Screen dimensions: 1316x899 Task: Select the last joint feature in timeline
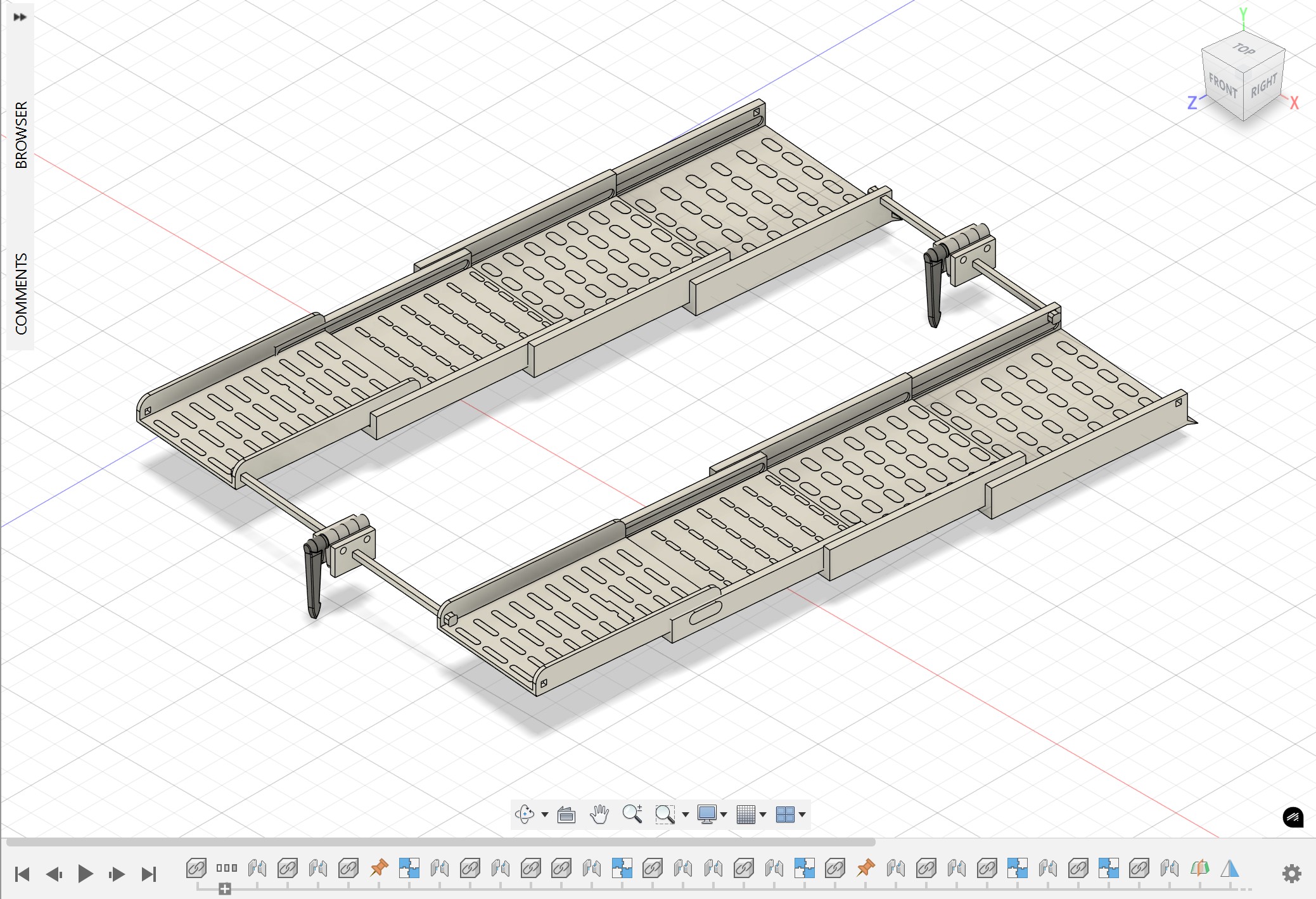[x=1170, y=868]
